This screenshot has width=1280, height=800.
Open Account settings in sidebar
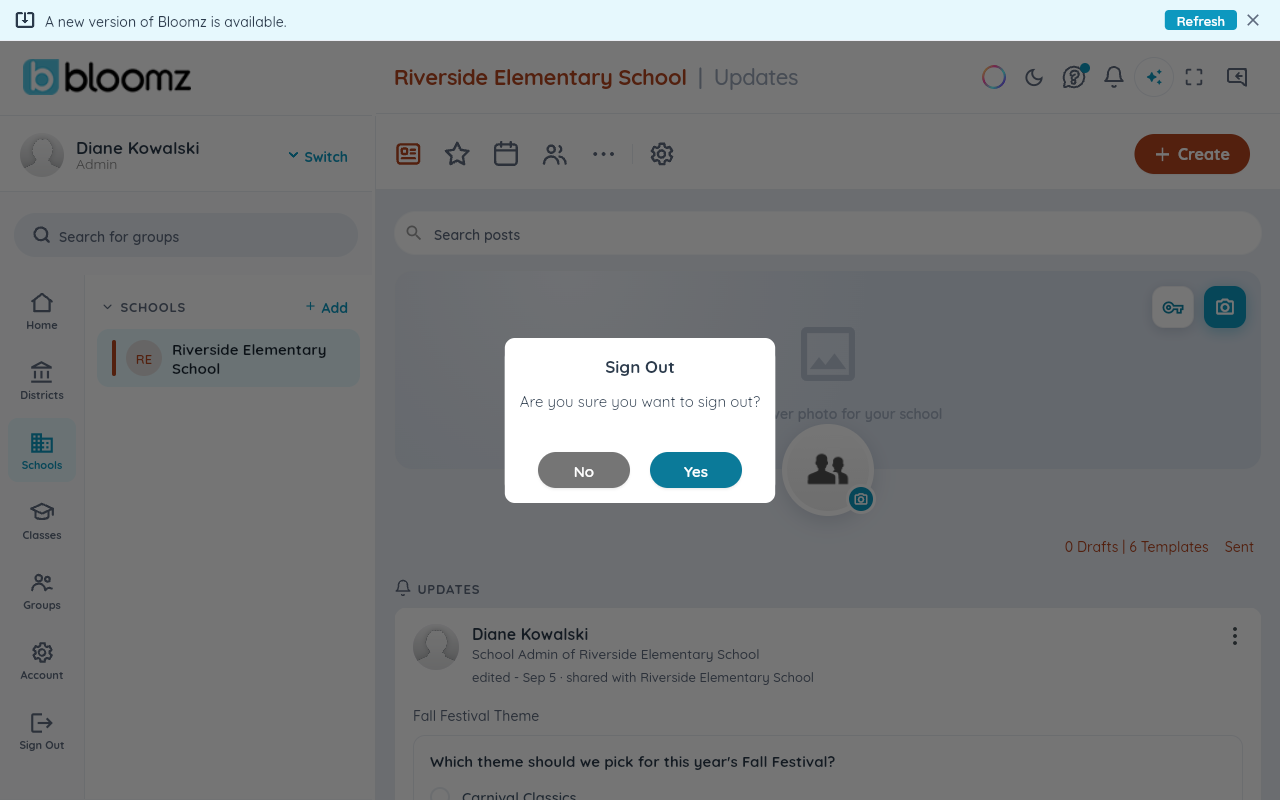tap(42, 661)
